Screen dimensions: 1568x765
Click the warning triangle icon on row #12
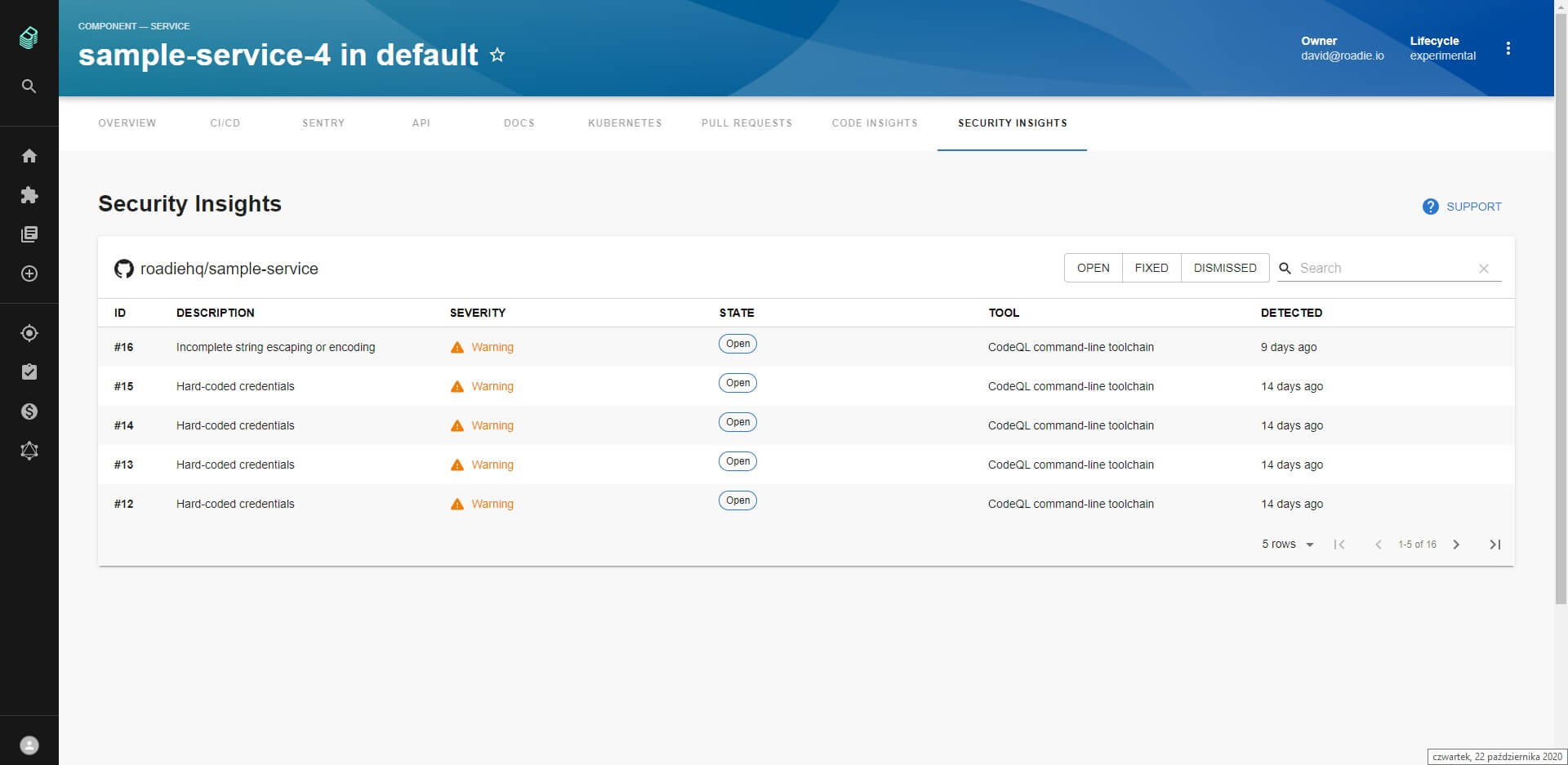click(457, 505)
